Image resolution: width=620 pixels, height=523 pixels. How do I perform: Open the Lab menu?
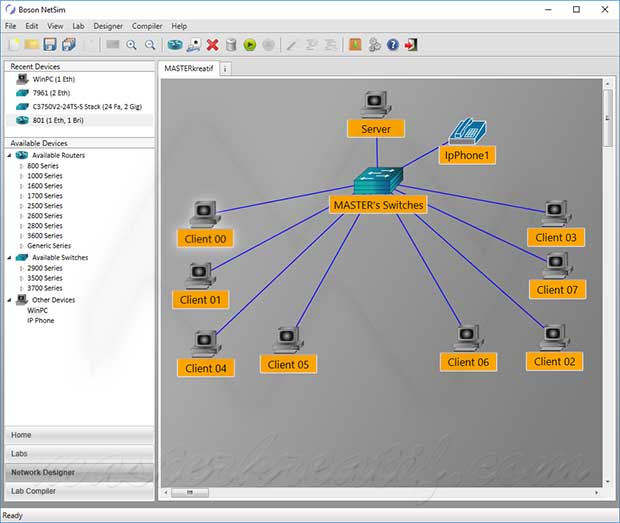coord(78,26)
